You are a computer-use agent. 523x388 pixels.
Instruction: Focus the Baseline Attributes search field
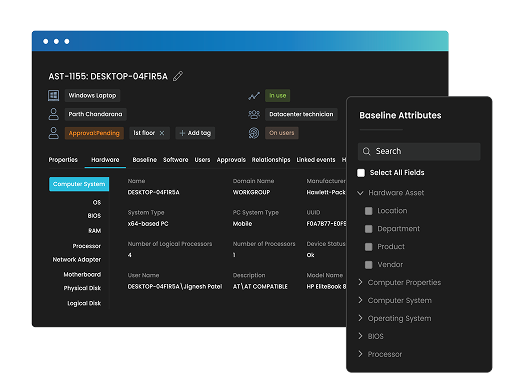(419, 151)
